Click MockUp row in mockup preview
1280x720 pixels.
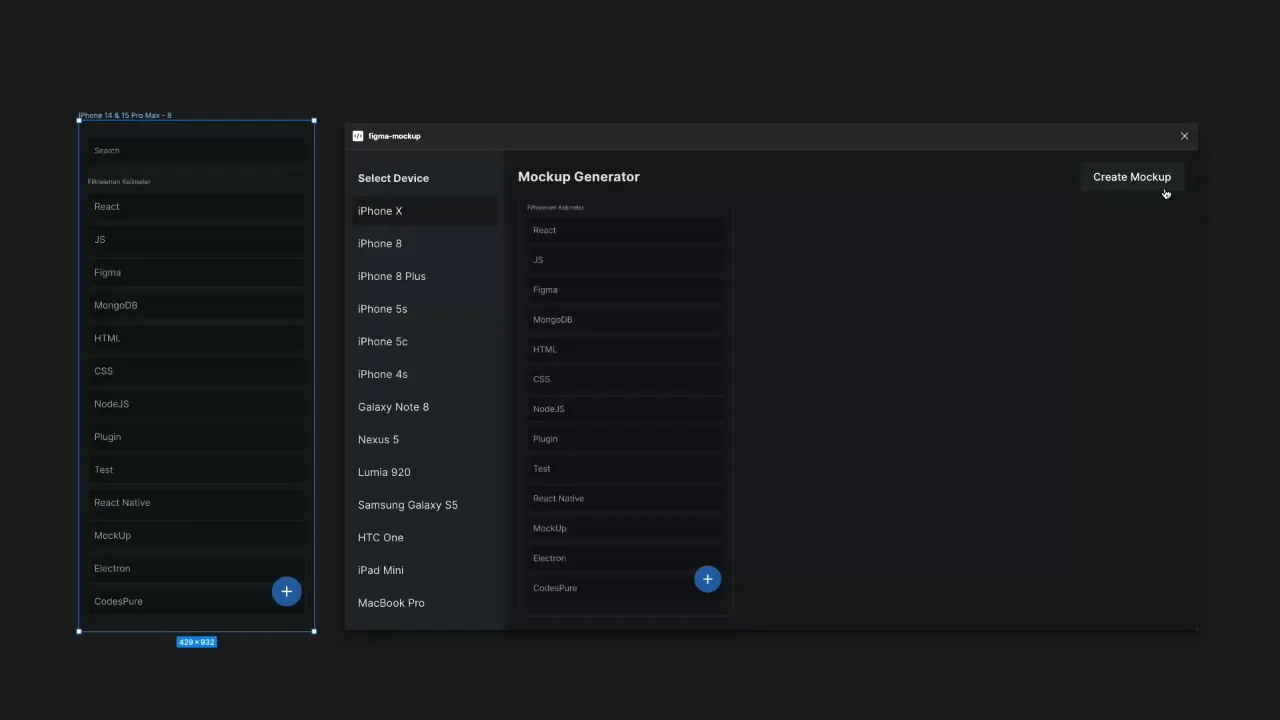pos(626,528)
